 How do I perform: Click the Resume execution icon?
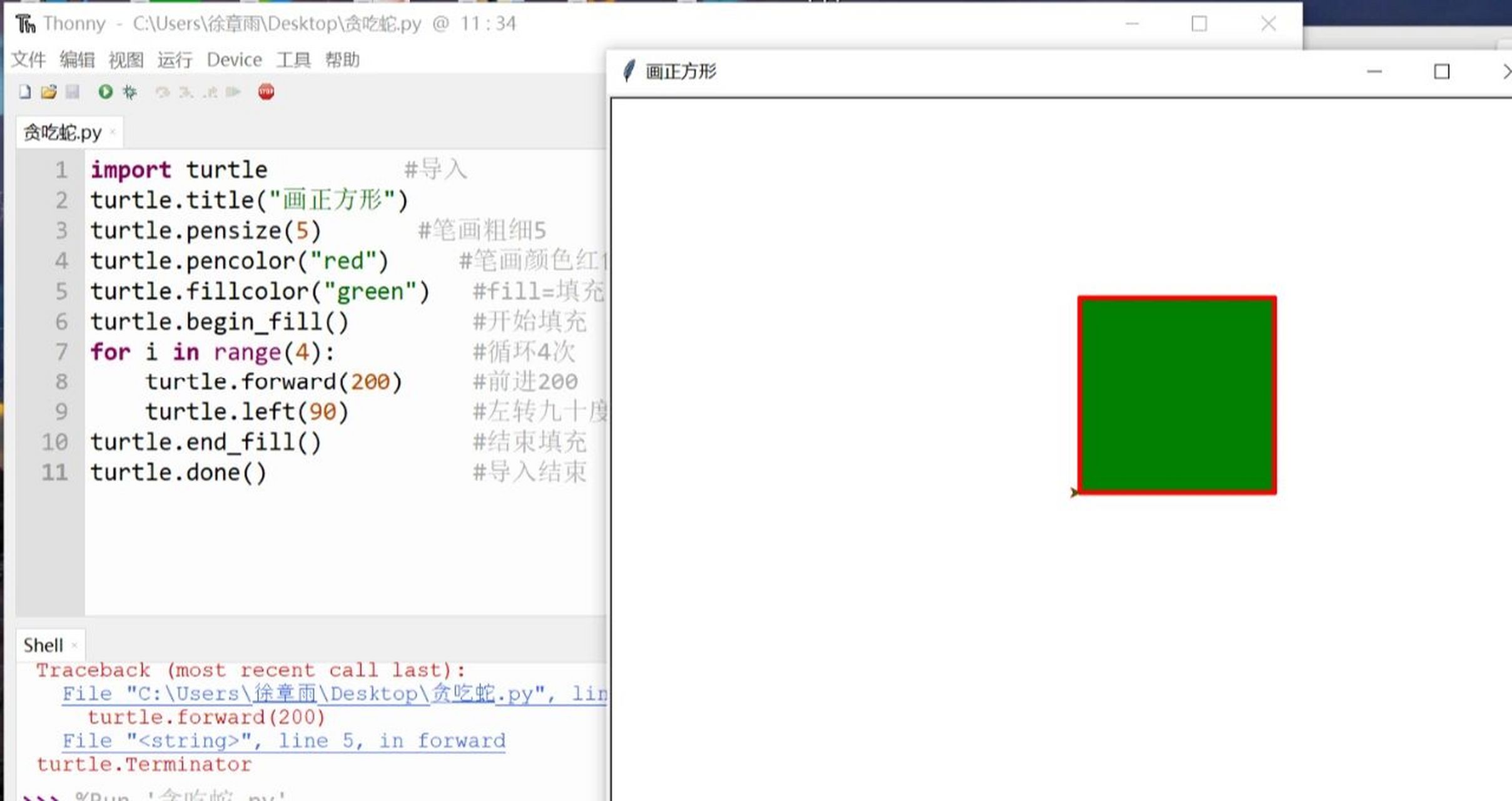tap(233, 91)
